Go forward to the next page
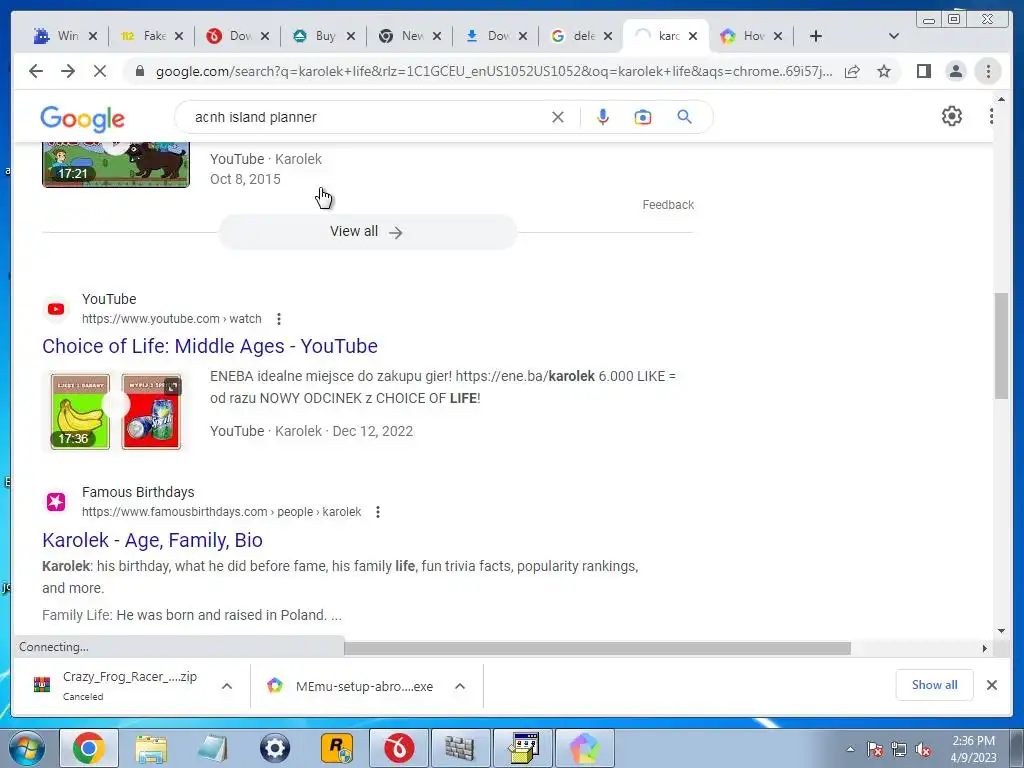The height and width of the screenshot is (768, 1024). click(x=68, y=71)
